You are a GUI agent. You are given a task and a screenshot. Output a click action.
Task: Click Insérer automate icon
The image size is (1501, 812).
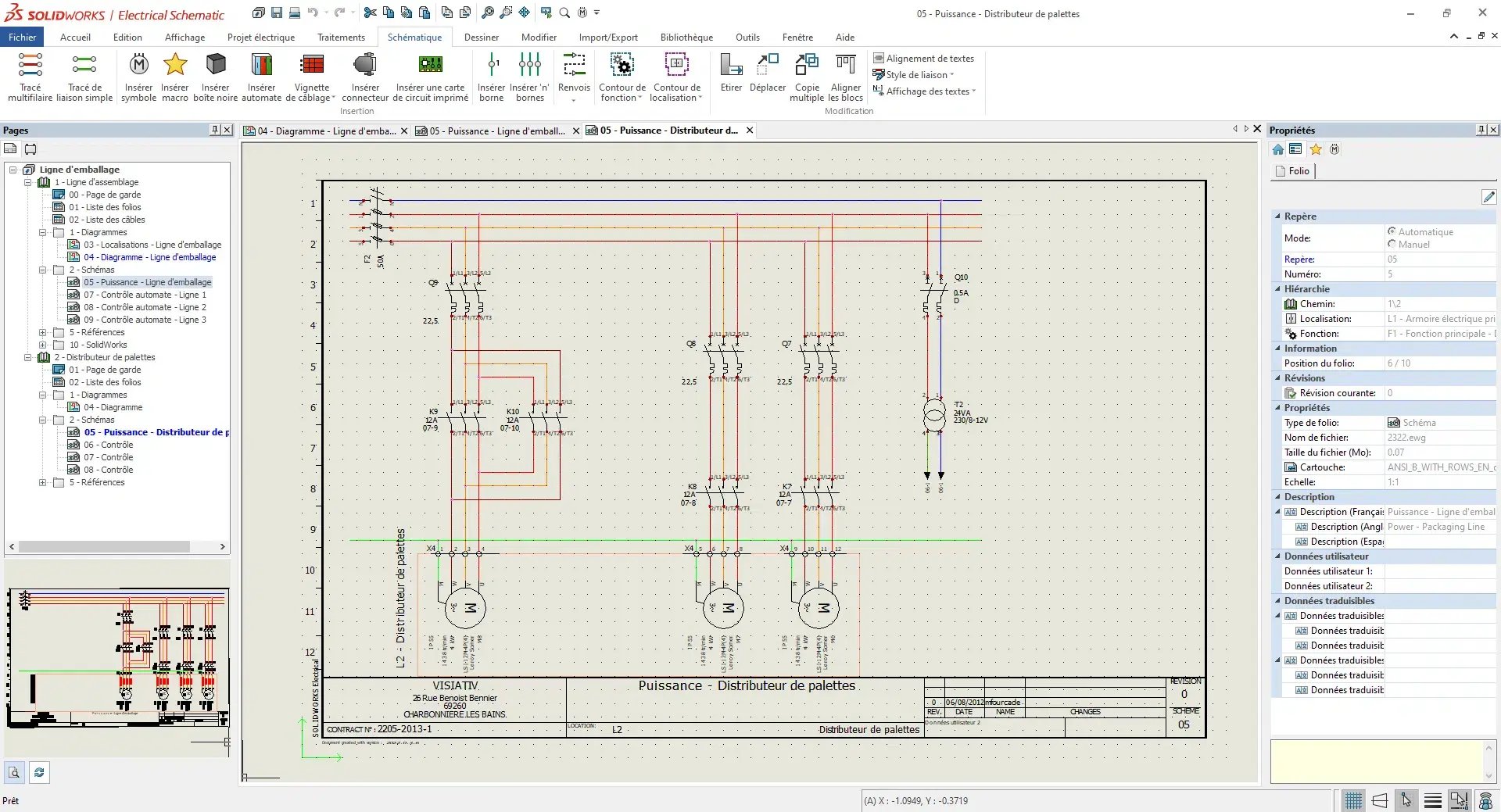[x=261, y=63]
